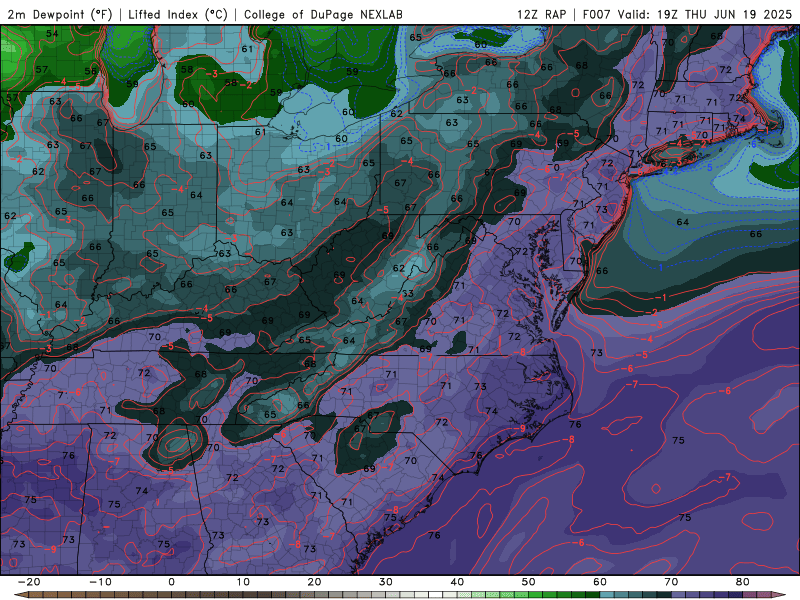Click the '2m Dewpoint (°F)' title text
Viewport: 800px width, 600px height.
(60, 14)
